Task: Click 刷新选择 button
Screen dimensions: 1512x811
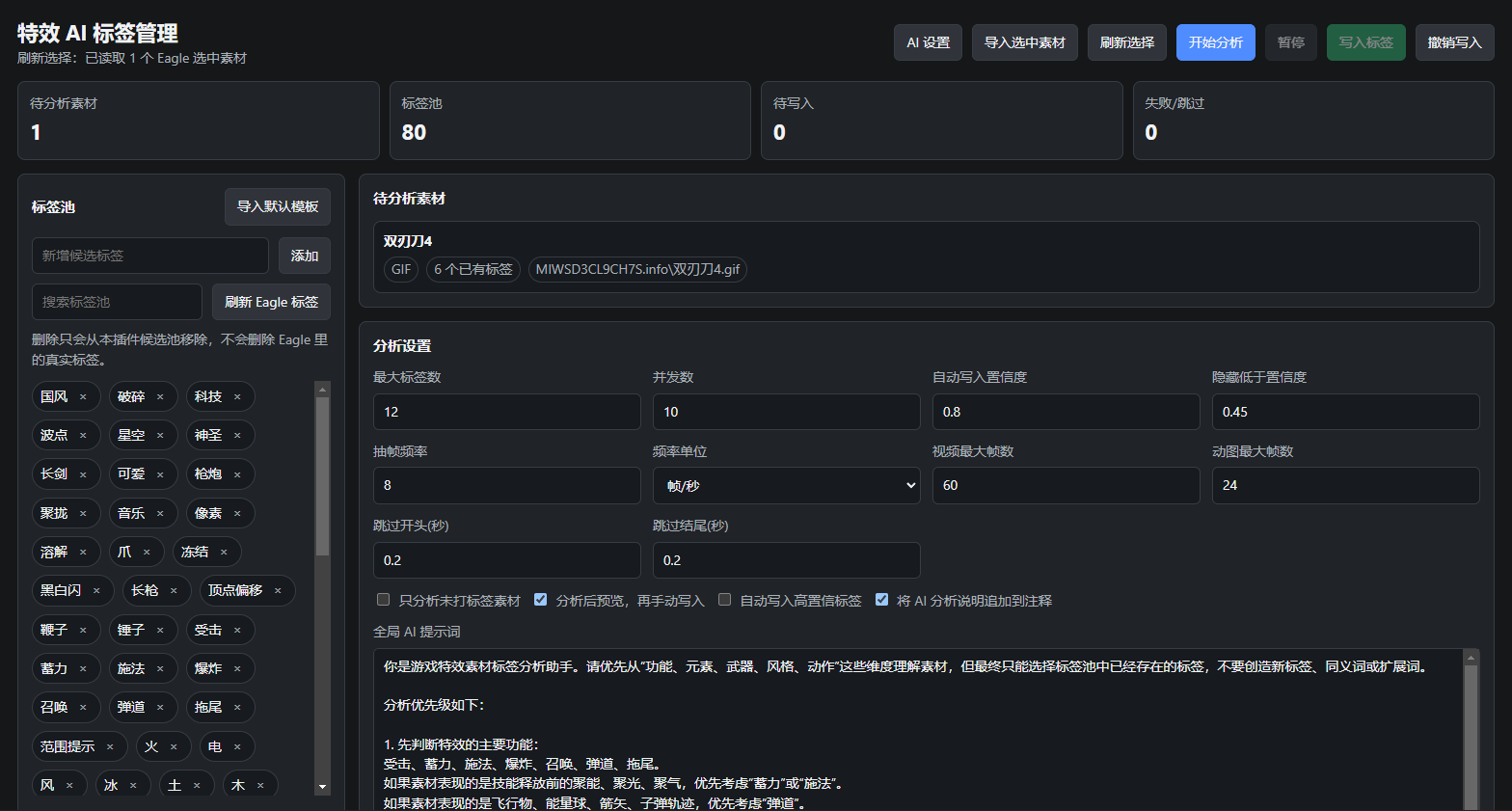Action: (x=1127, y=42)
